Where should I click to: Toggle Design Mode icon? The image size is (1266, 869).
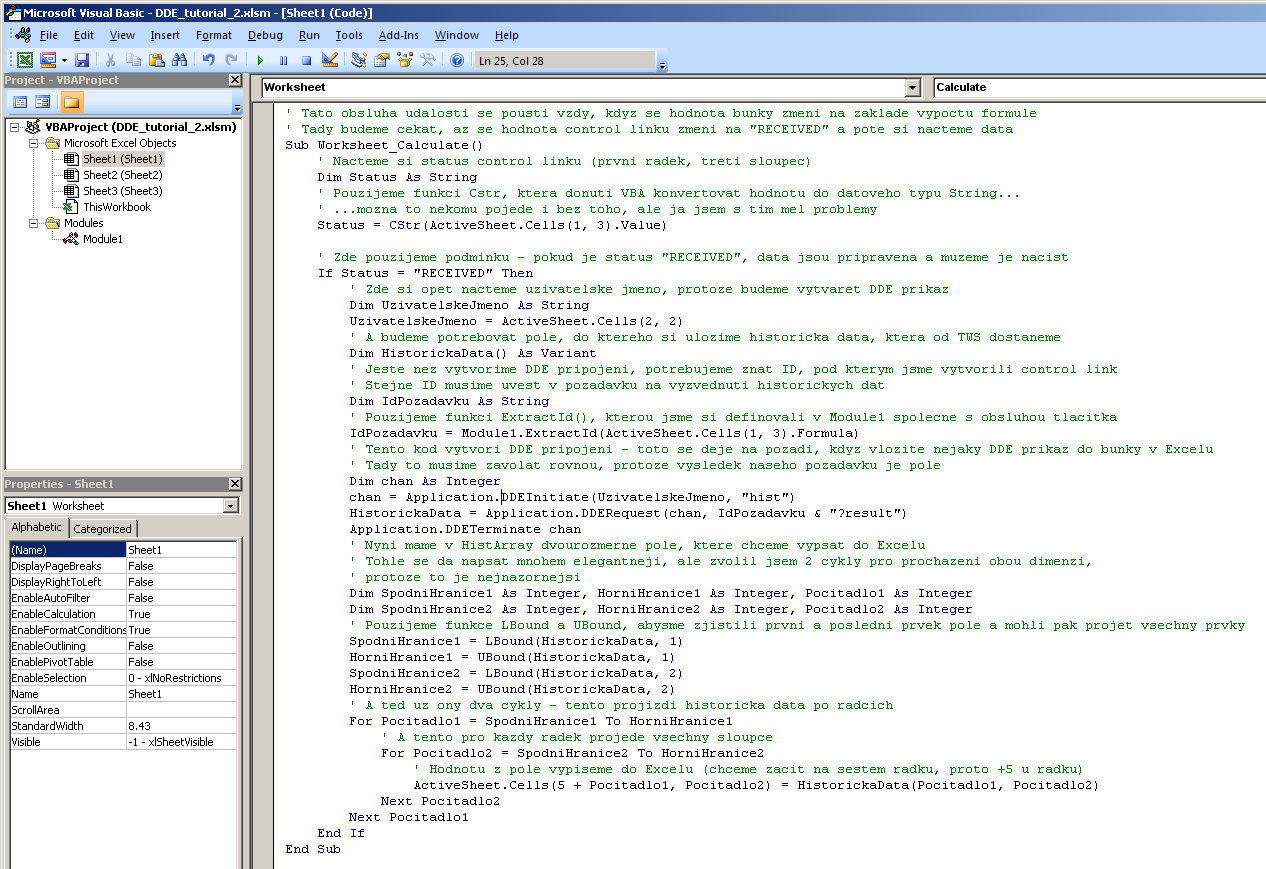(x=330, y=61)
